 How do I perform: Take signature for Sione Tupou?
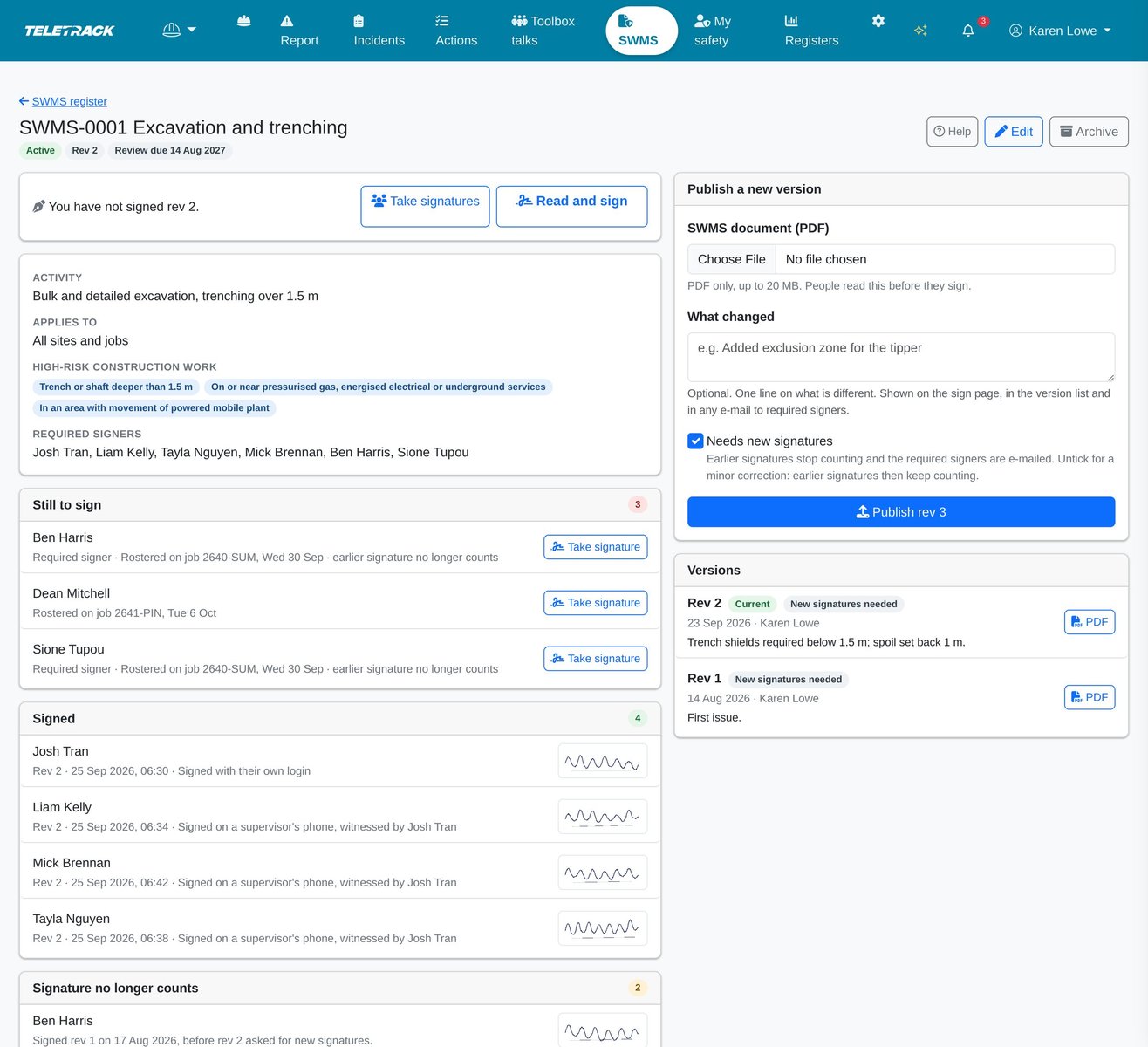[x=596, y=659]
